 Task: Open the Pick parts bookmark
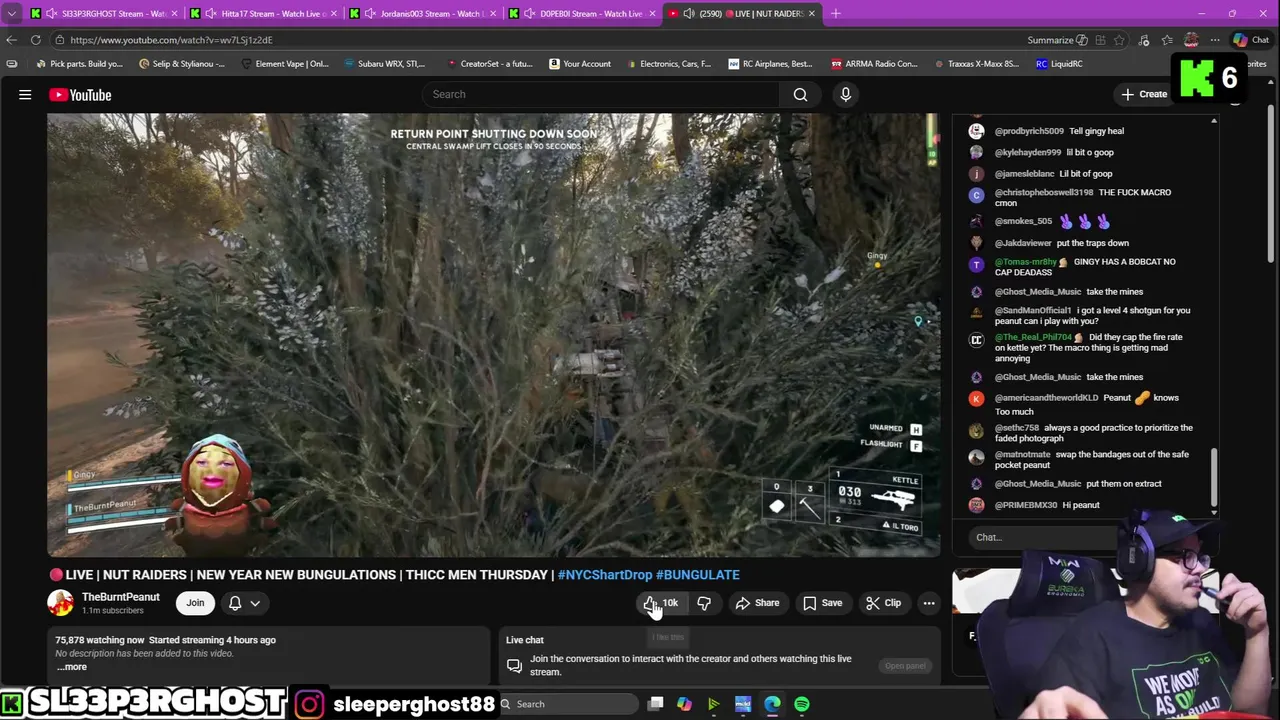tap(79, 64)
